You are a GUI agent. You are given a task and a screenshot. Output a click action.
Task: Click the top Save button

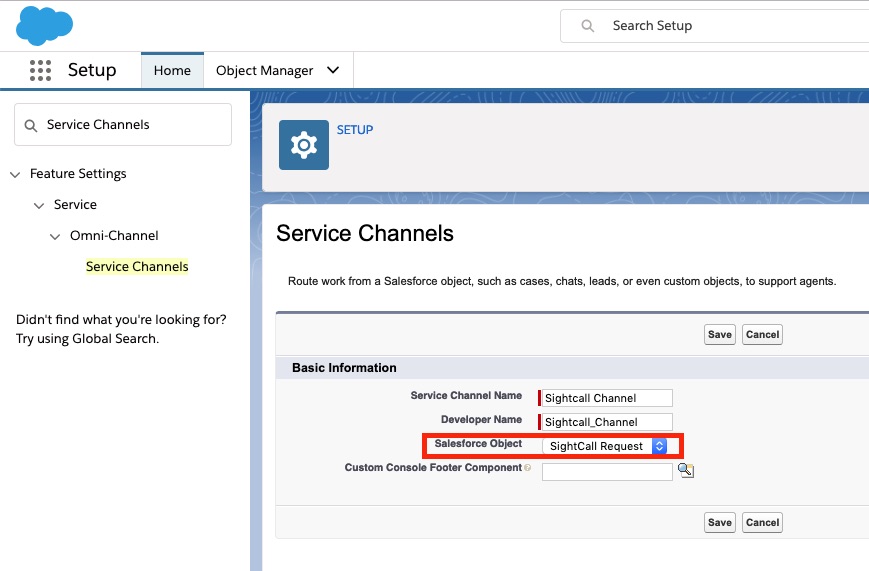click(x=720, y=334)
